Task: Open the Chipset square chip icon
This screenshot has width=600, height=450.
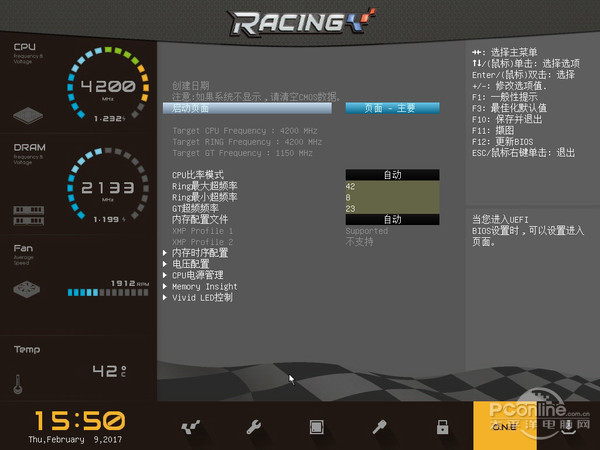Action: pos(316,427)
